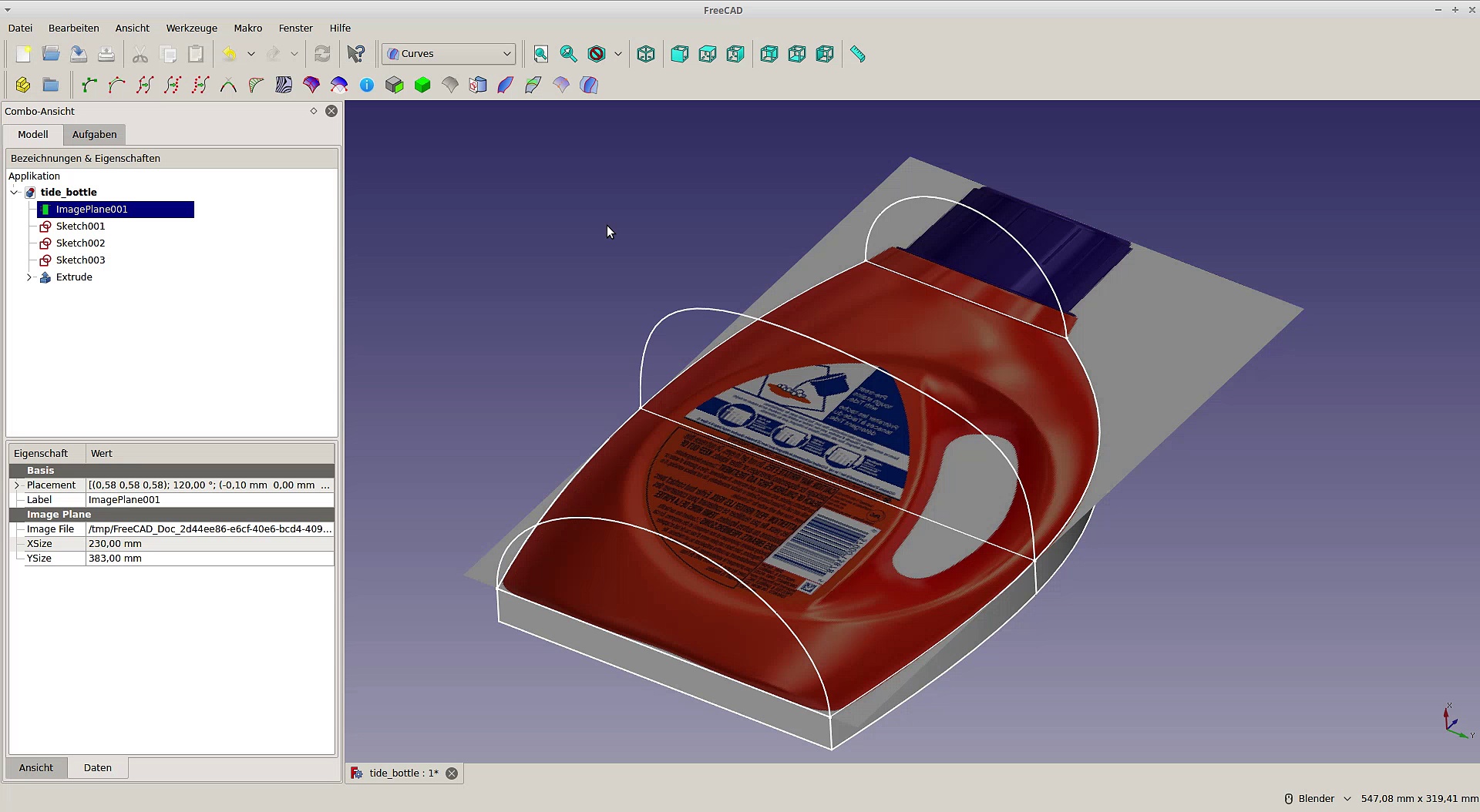The height and width of the screenshot is (812, 1480).
Task: Click the What's This help cursor icon
Action: pos(355,54)
